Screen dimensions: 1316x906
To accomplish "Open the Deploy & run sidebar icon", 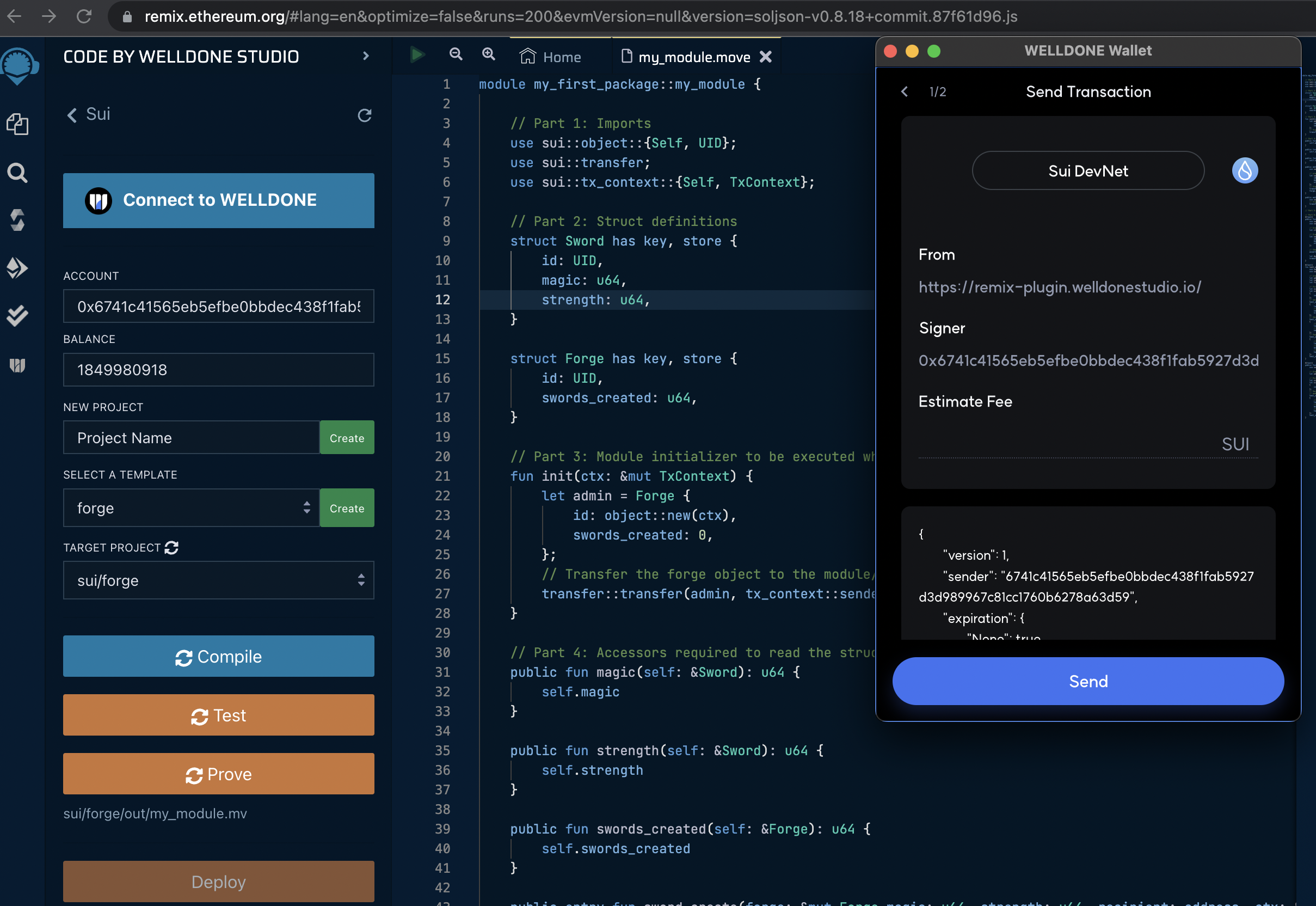I will pyautogui.click(x=17, y=267).
